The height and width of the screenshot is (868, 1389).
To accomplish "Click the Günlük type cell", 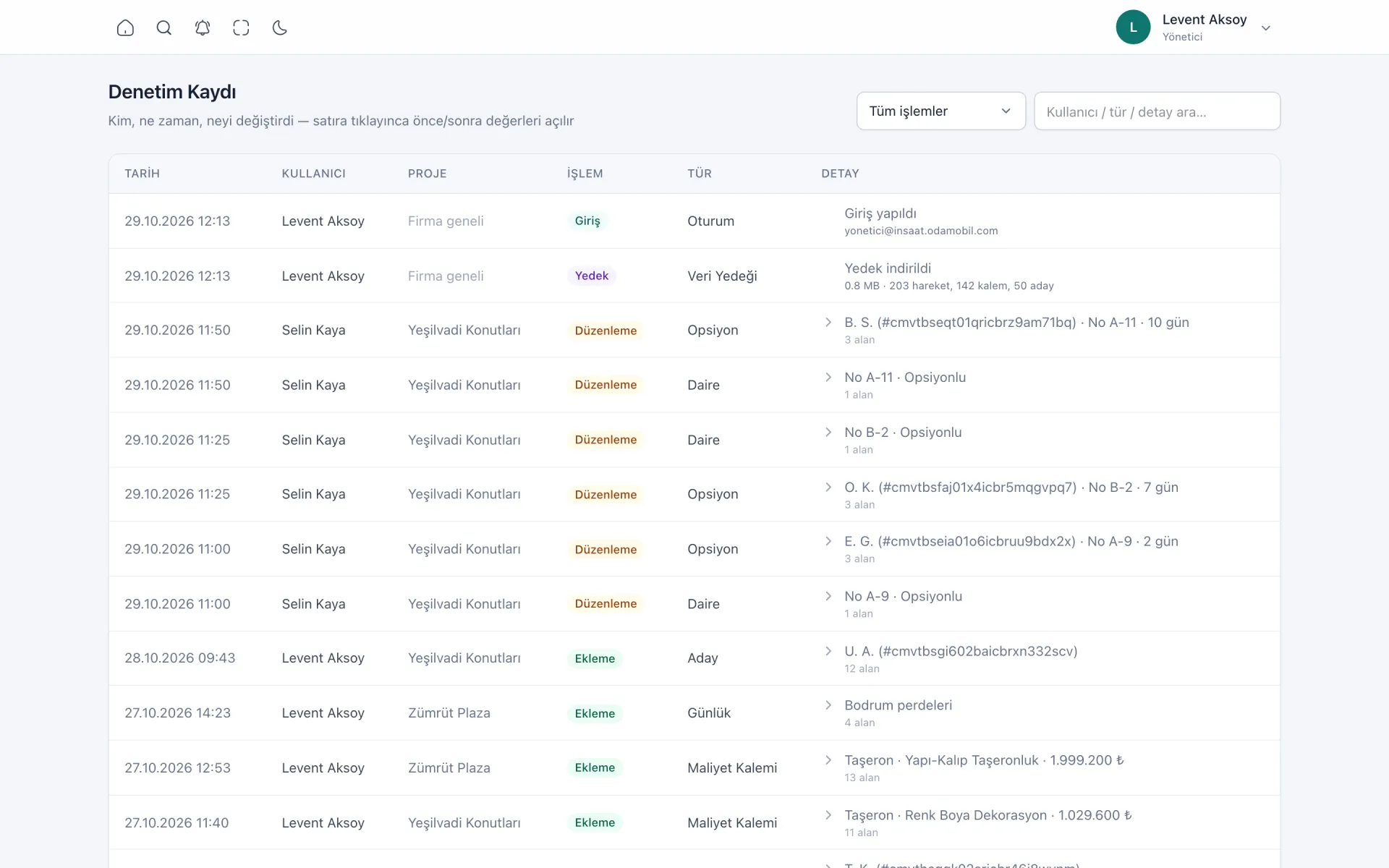I will (709, 713).
